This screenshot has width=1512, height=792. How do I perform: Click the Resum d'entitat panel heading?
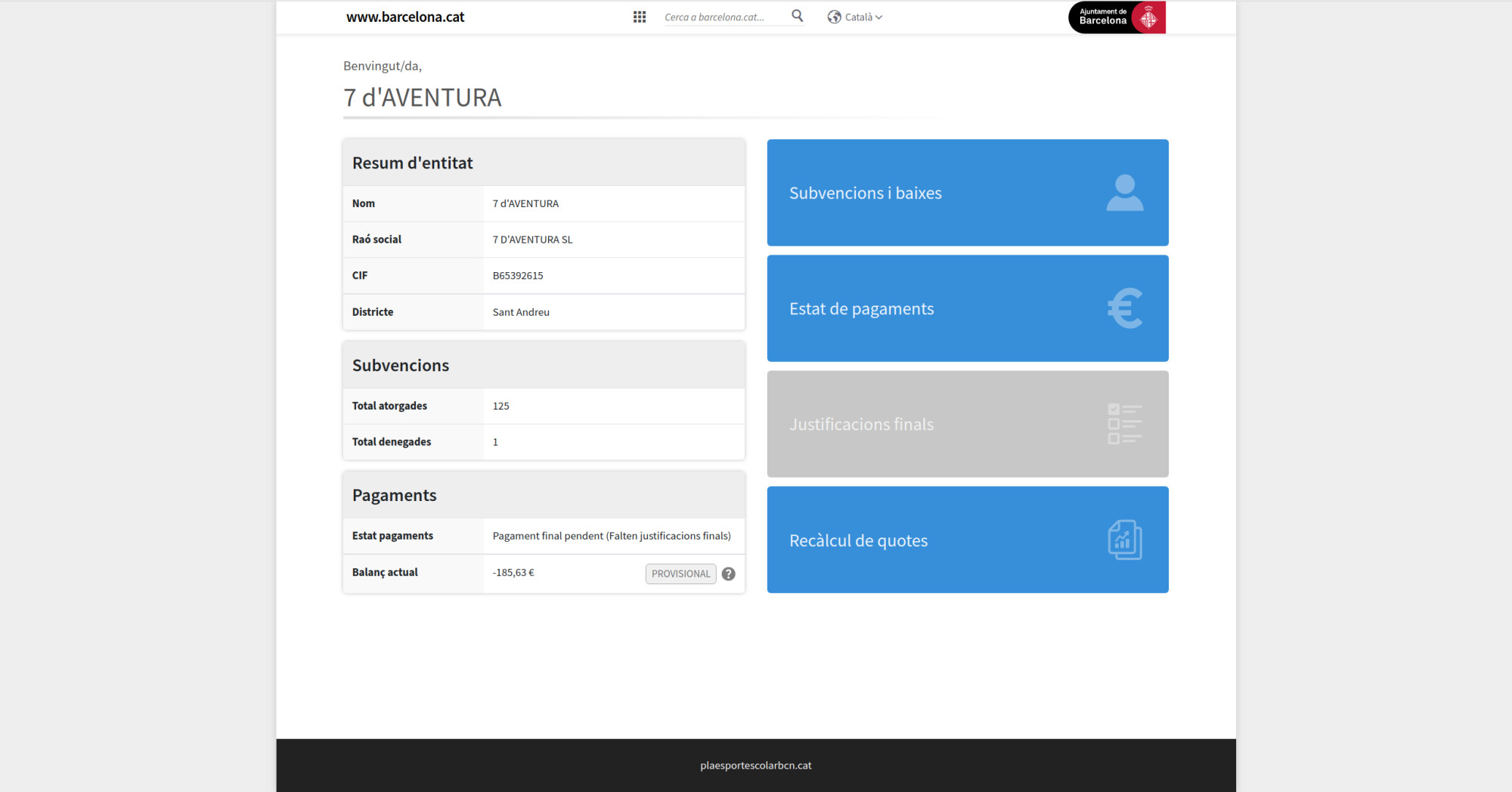click(x=413, y=163)
